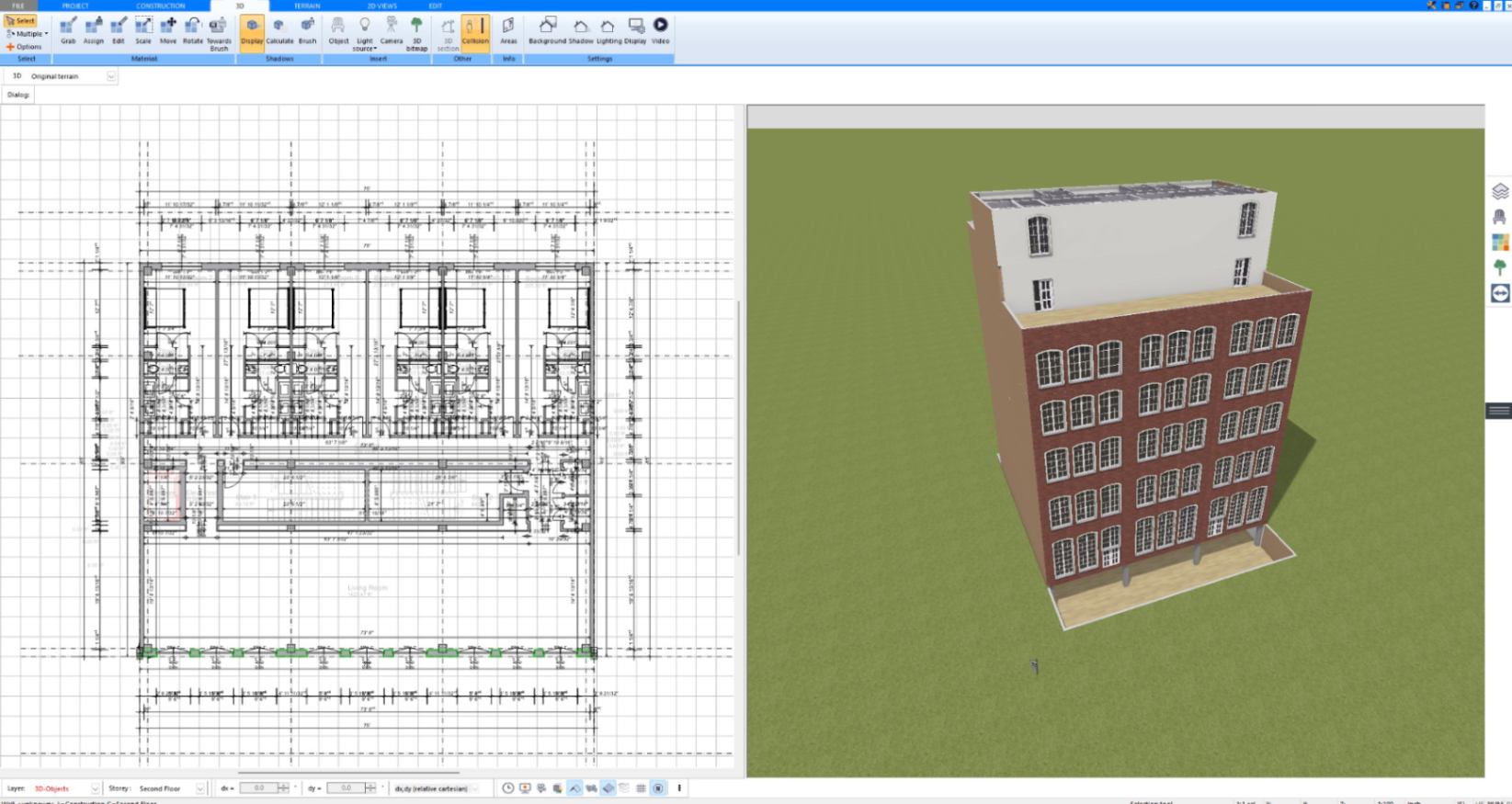
Task: Open the Areas info tool
Action: [508, 30]
